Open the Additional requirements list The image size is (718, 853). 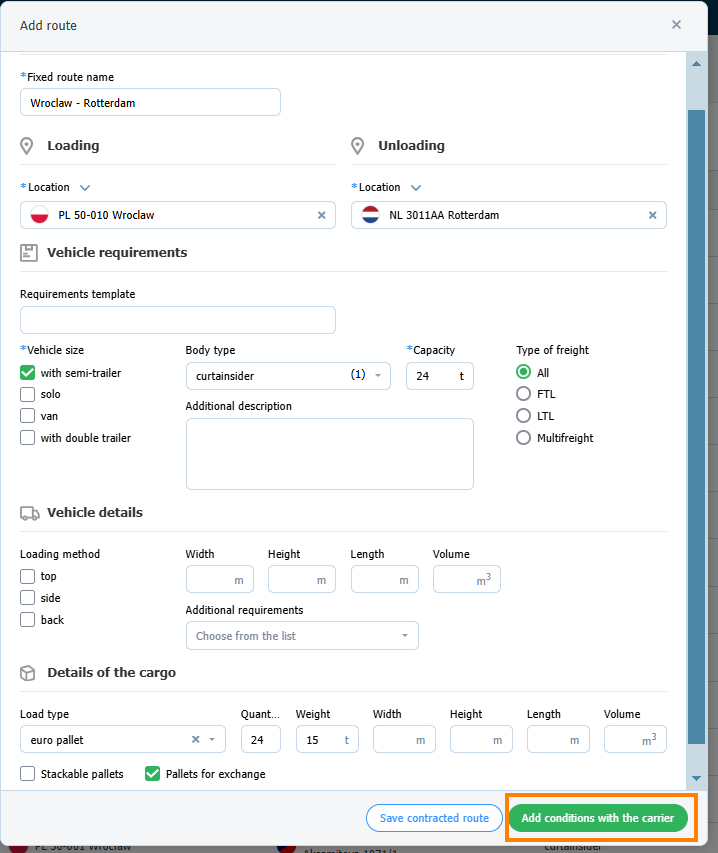point(404,636)
